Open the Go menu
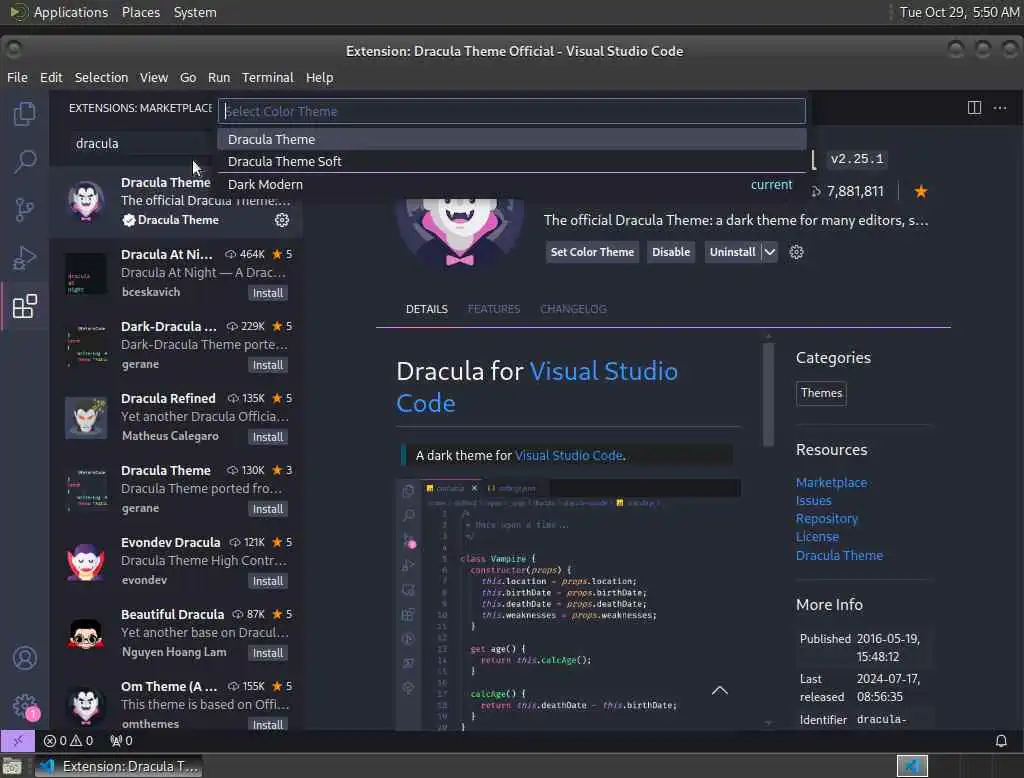1024x778 pixels. pyautogui.click(x=188, y=77)
